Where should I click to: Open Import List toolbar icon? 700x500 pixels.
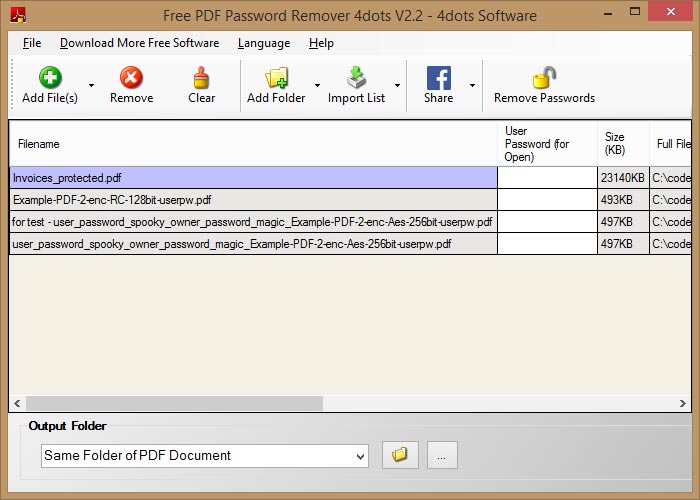point(356,78)
